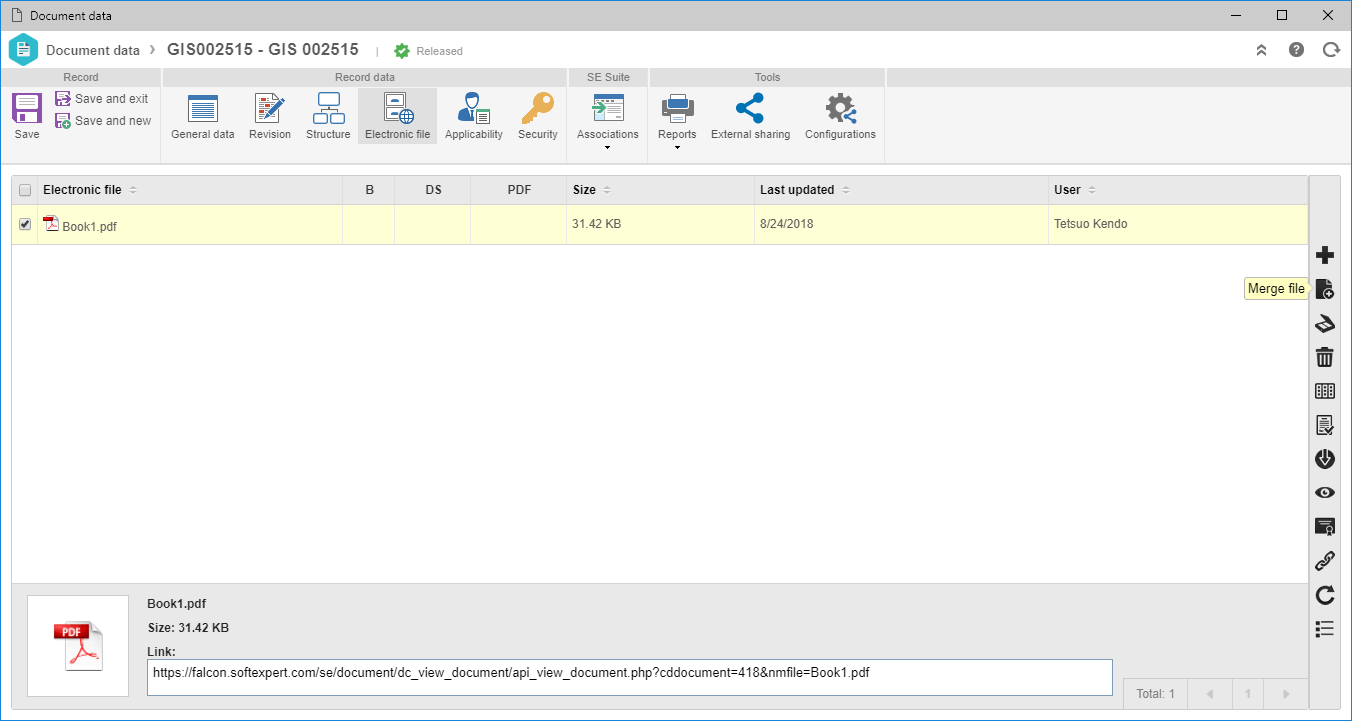Open the General data section

(x=203, y=116)
